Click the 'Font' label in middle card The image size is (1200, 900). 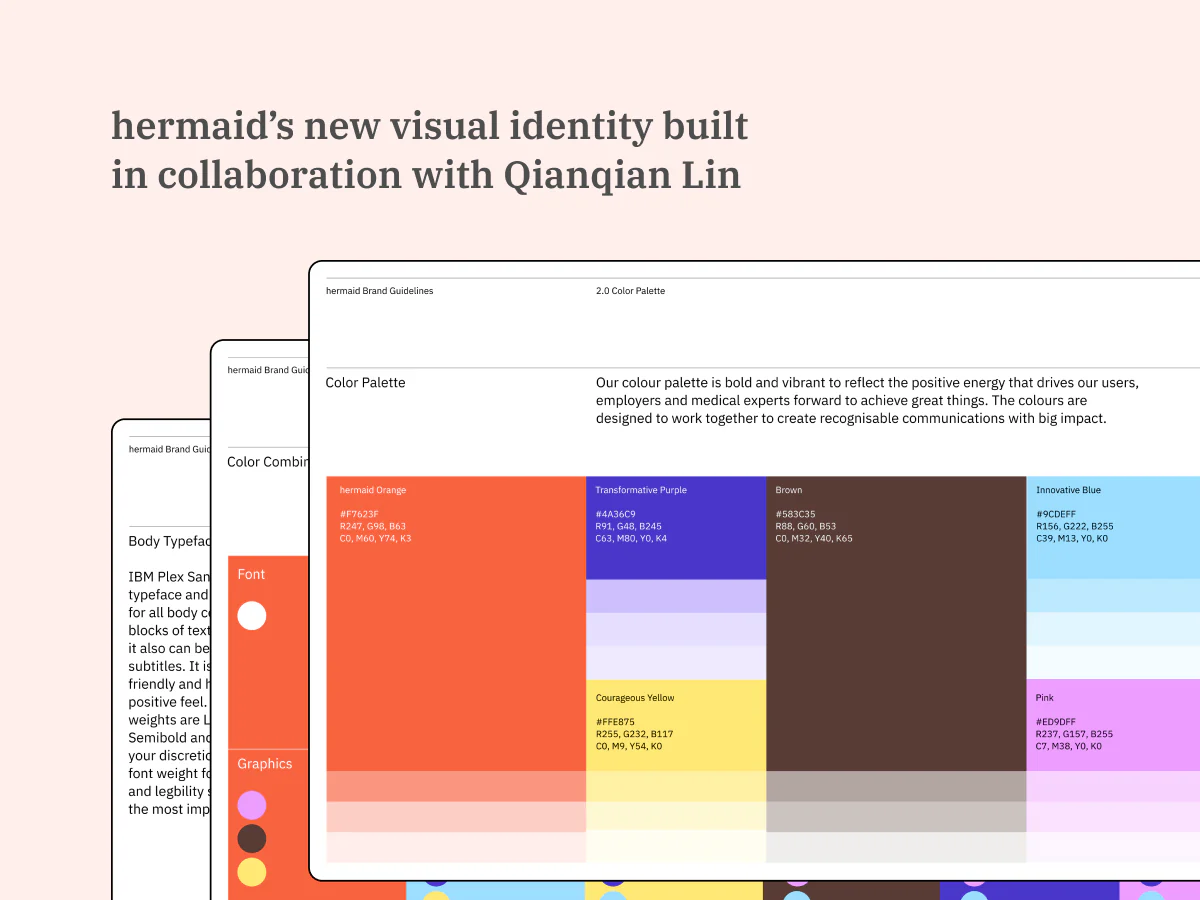(x=251, y=574)
